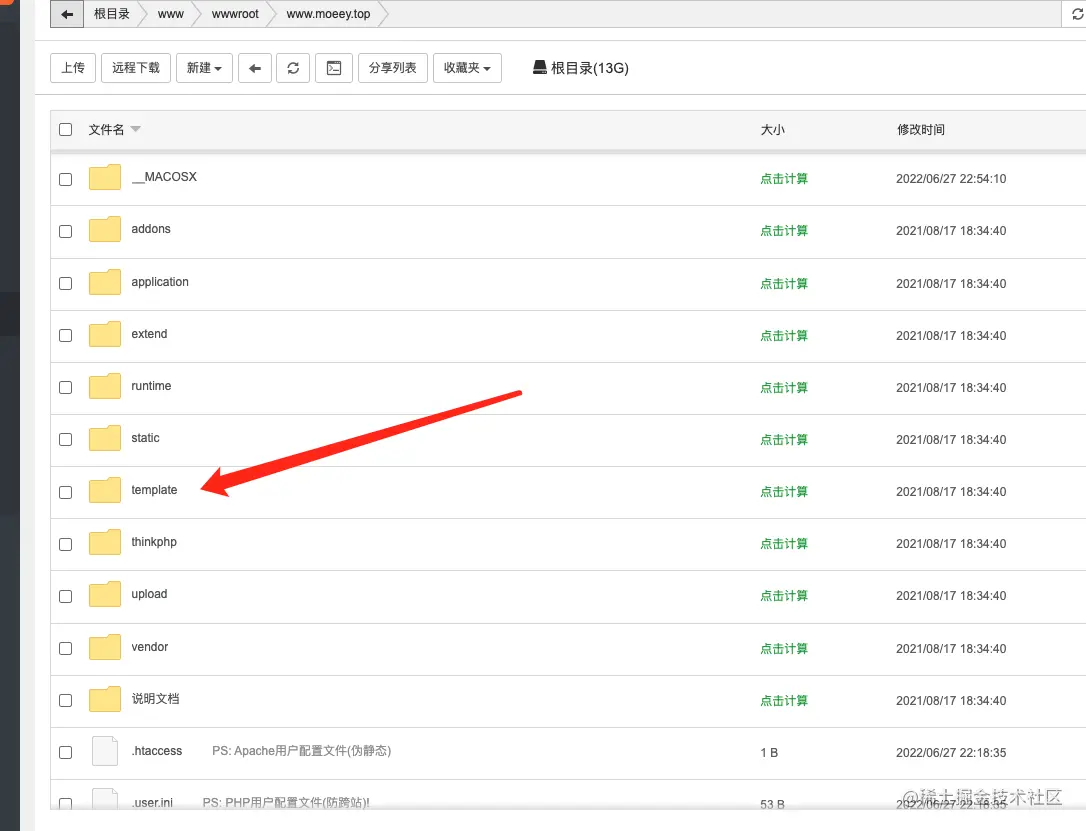Click the date 2022/06/27 22:54:10
Viewport: 1086px width, 831px height.
pyautogui.click(x=951, y=179)
